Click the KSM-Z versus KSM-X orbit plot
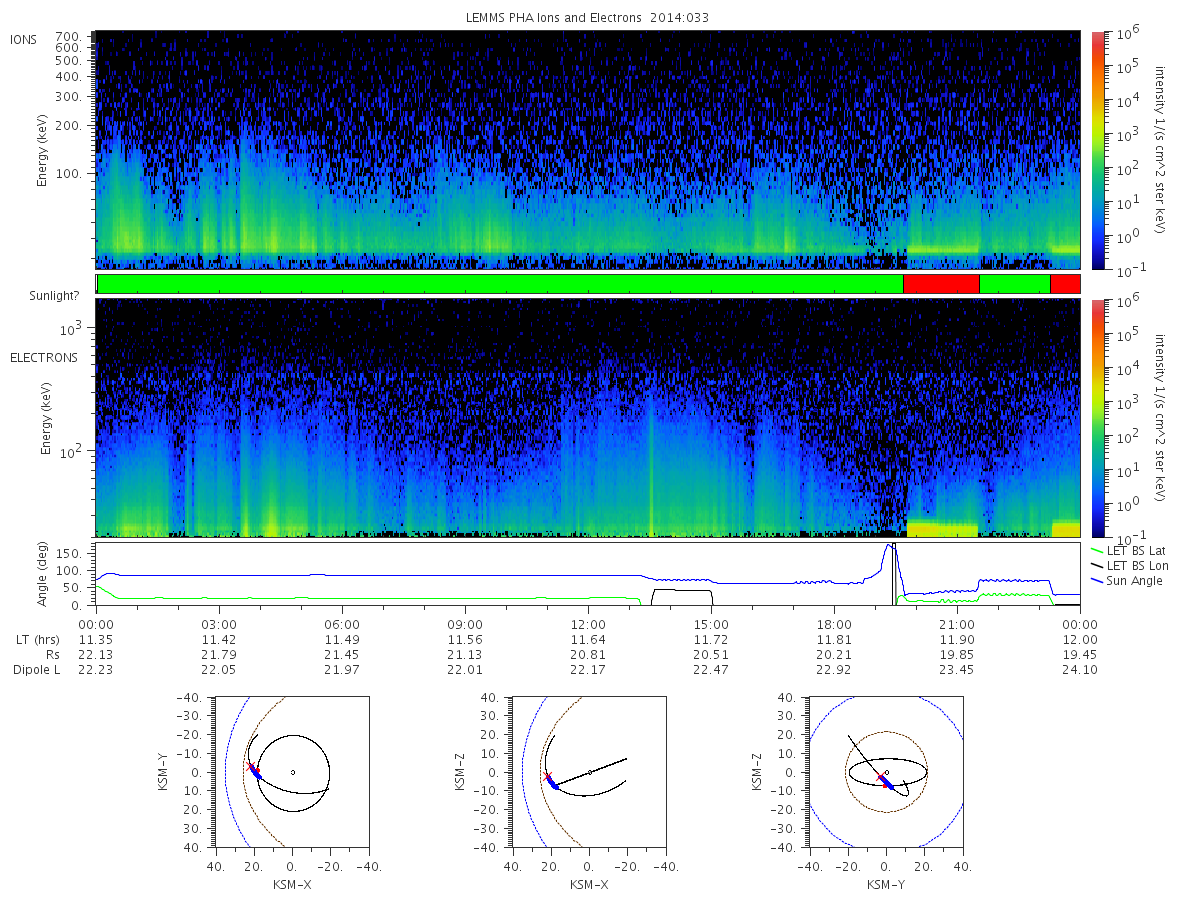The image size is (1200, 900). (x=588, y=772)
